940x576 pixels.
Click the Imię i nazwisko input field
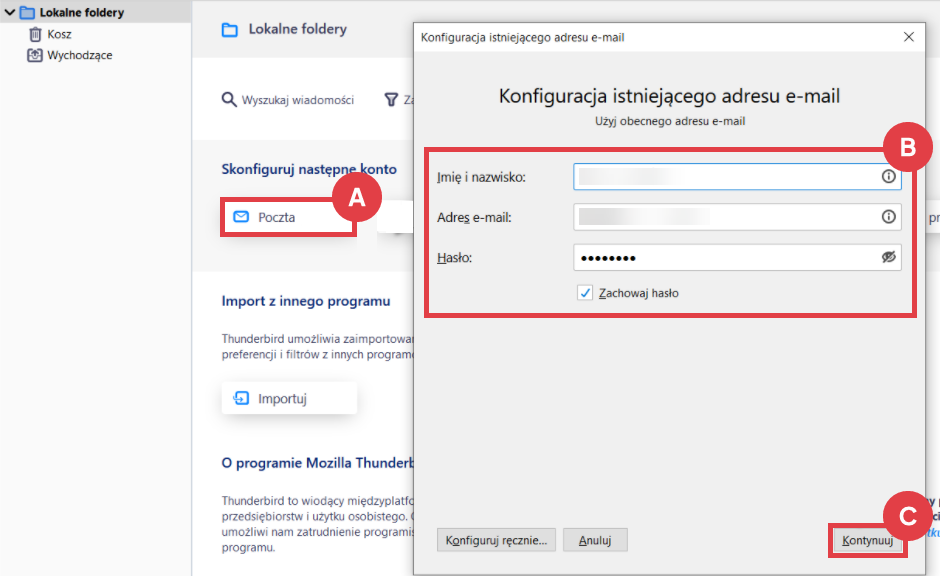coord(725,177)
